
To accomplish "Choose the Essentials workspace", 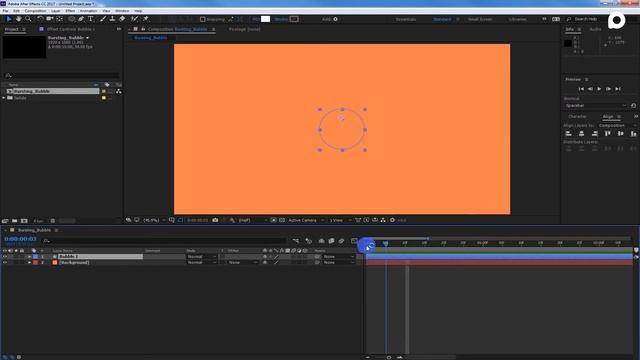I will (x=406, y=19).
